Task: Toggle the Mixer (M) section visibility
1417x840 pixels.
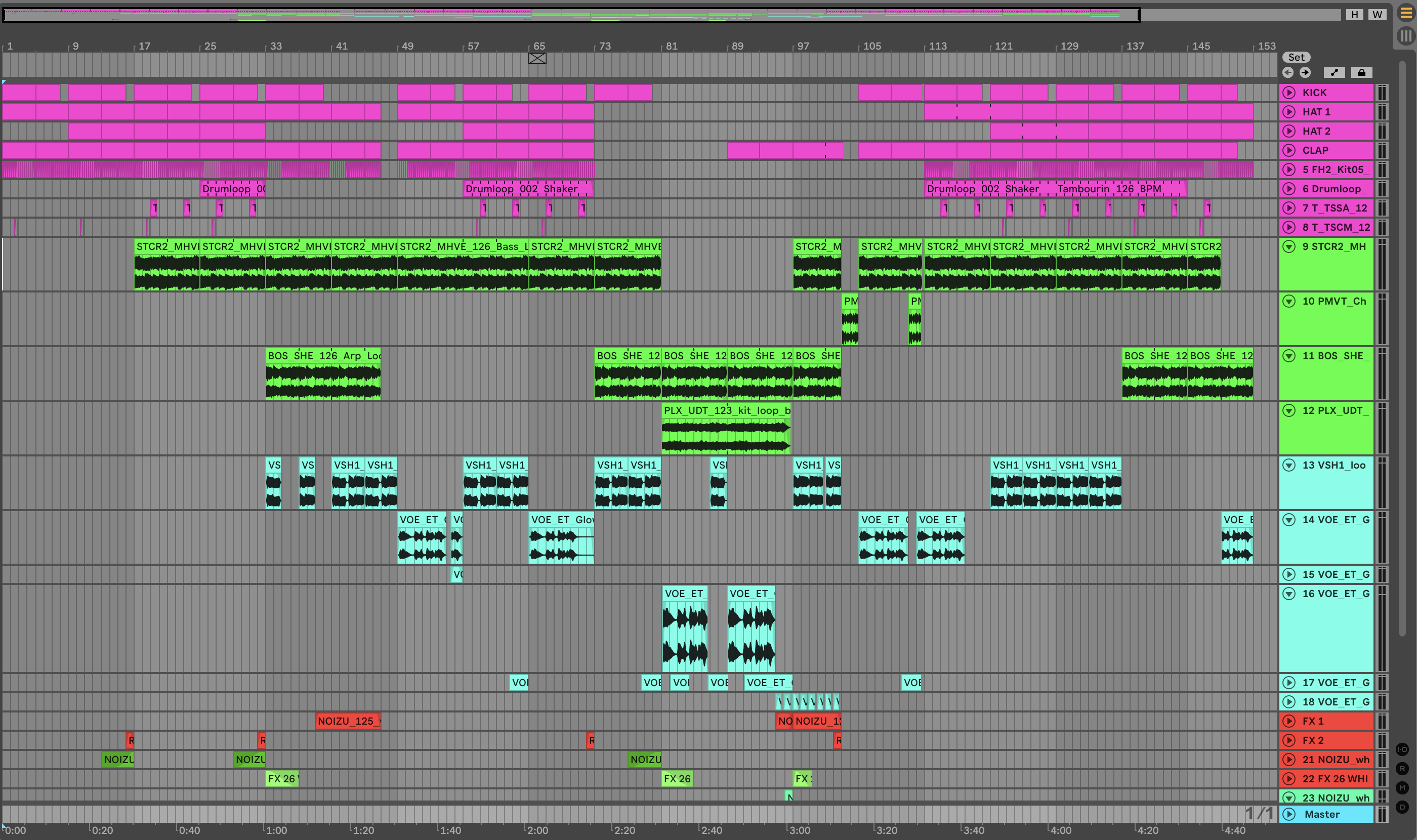Action: tap(1402, 788)
